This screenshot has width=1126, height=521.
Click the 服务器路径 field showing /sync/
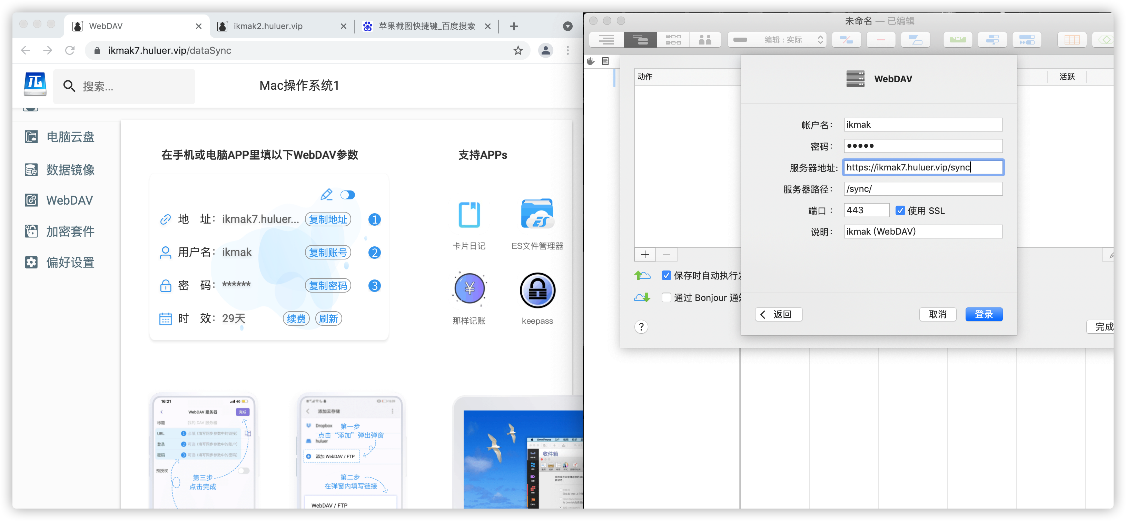[922, 189]
